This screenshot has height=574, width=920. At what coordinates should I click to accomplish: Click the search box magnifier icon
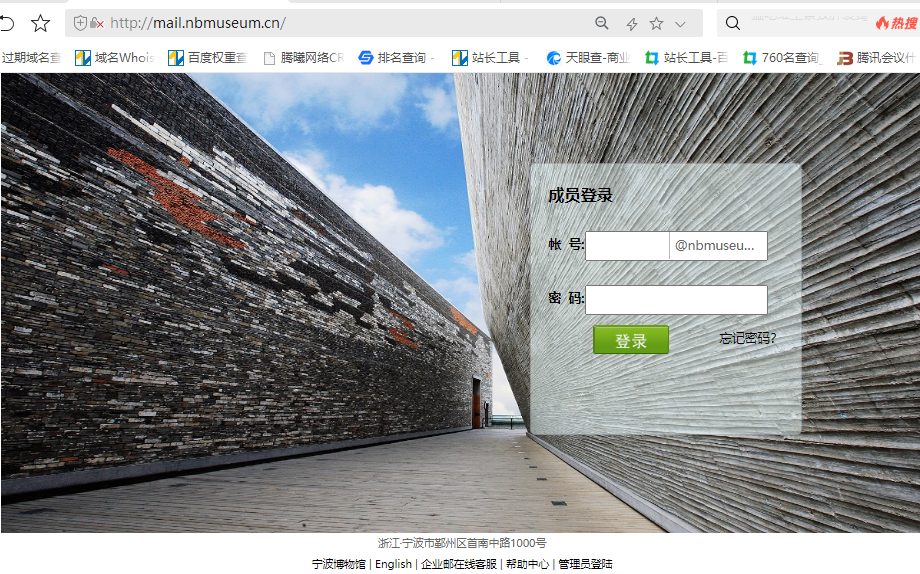click(x=733, y=23)
